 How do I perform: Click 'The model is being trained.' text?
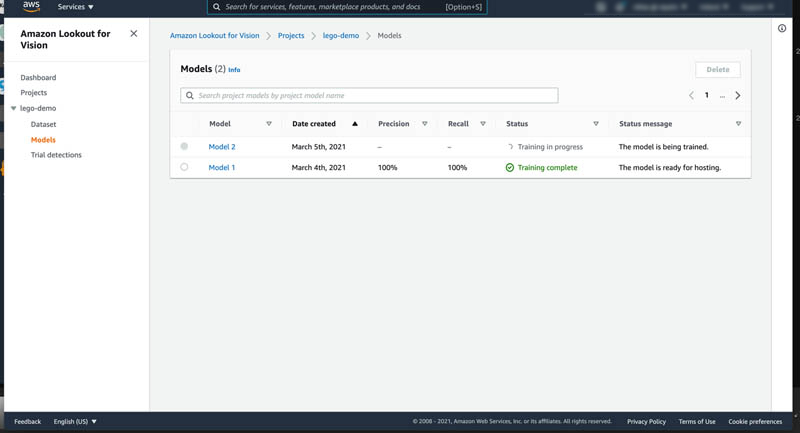coord(663,147)
